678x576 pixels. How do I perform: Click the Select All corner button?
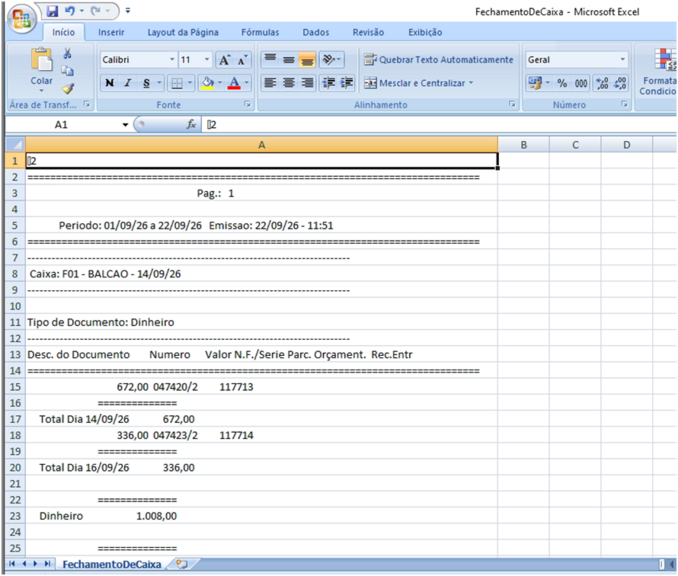point(15,144)
